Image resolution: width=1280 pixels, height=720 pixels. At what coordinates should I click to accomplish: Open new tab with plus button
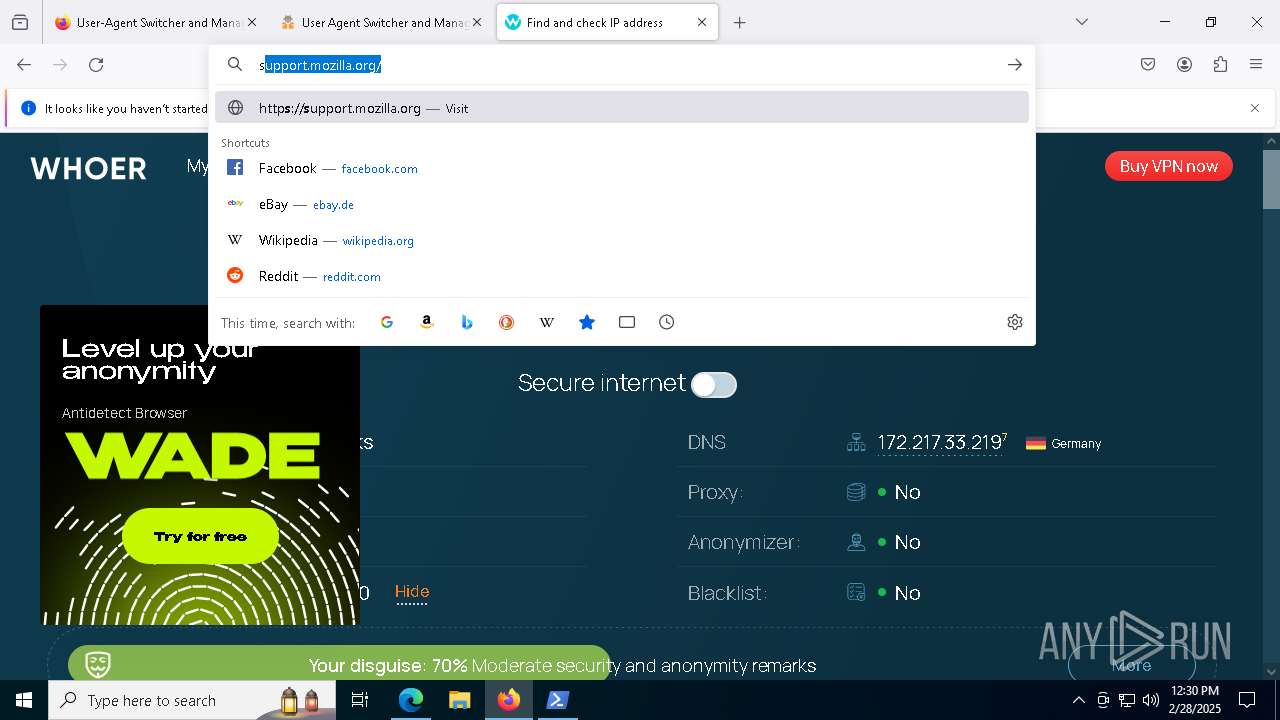[740, 22]
